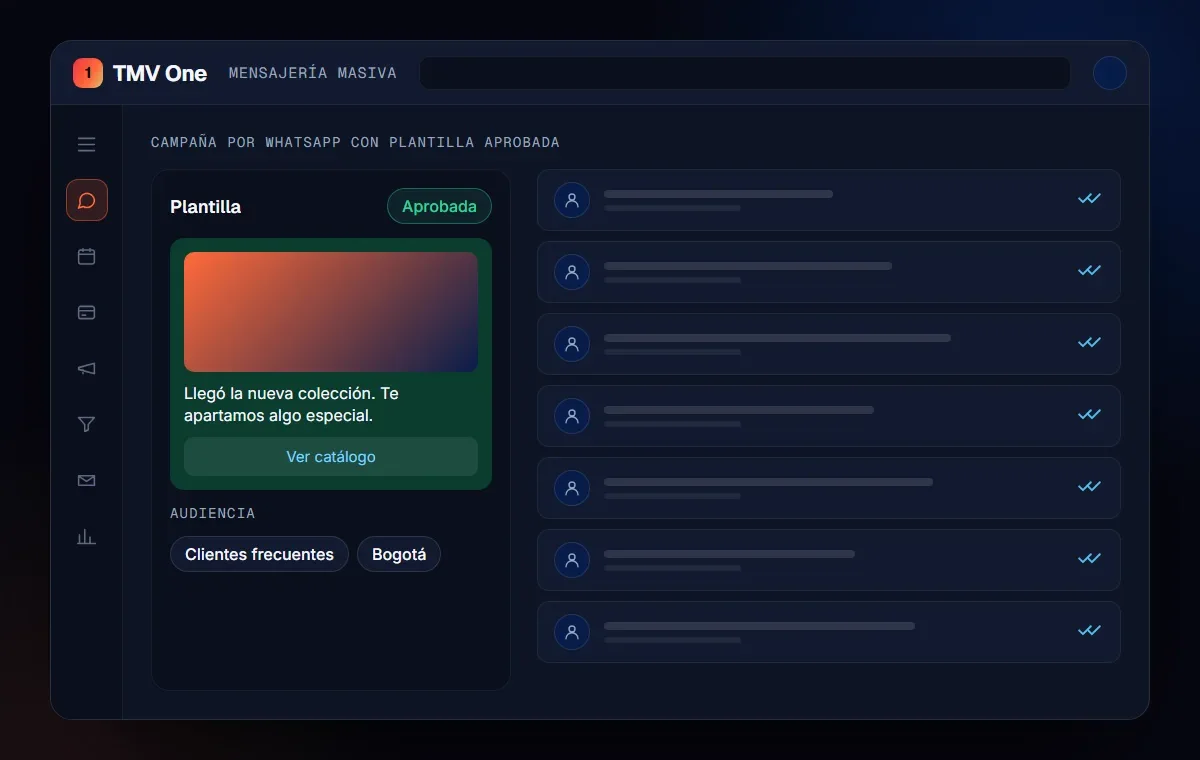The image size is (1200, 760).
Task: Open the credit card billing icon
Action: point(87,313)
